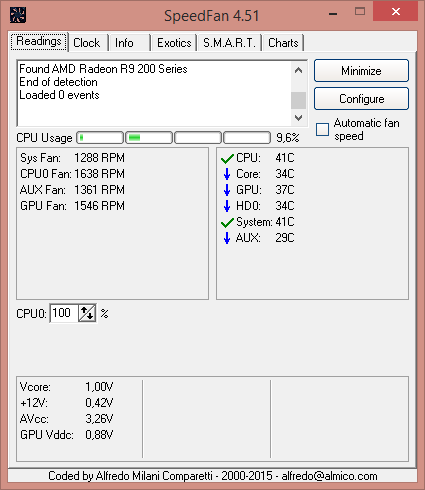Open the S.M.A.R.T. tab

coord(229,43)
